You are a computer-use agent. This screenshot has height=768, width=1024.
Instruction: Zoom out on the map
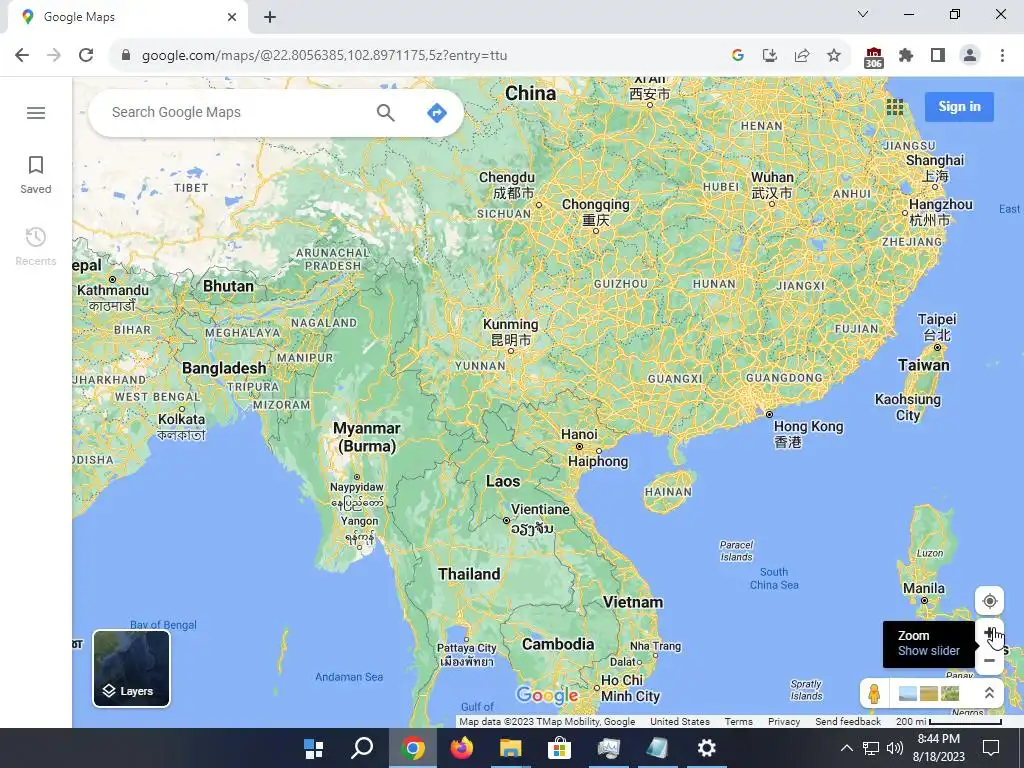pyautogui.click(x=989, y=661)
